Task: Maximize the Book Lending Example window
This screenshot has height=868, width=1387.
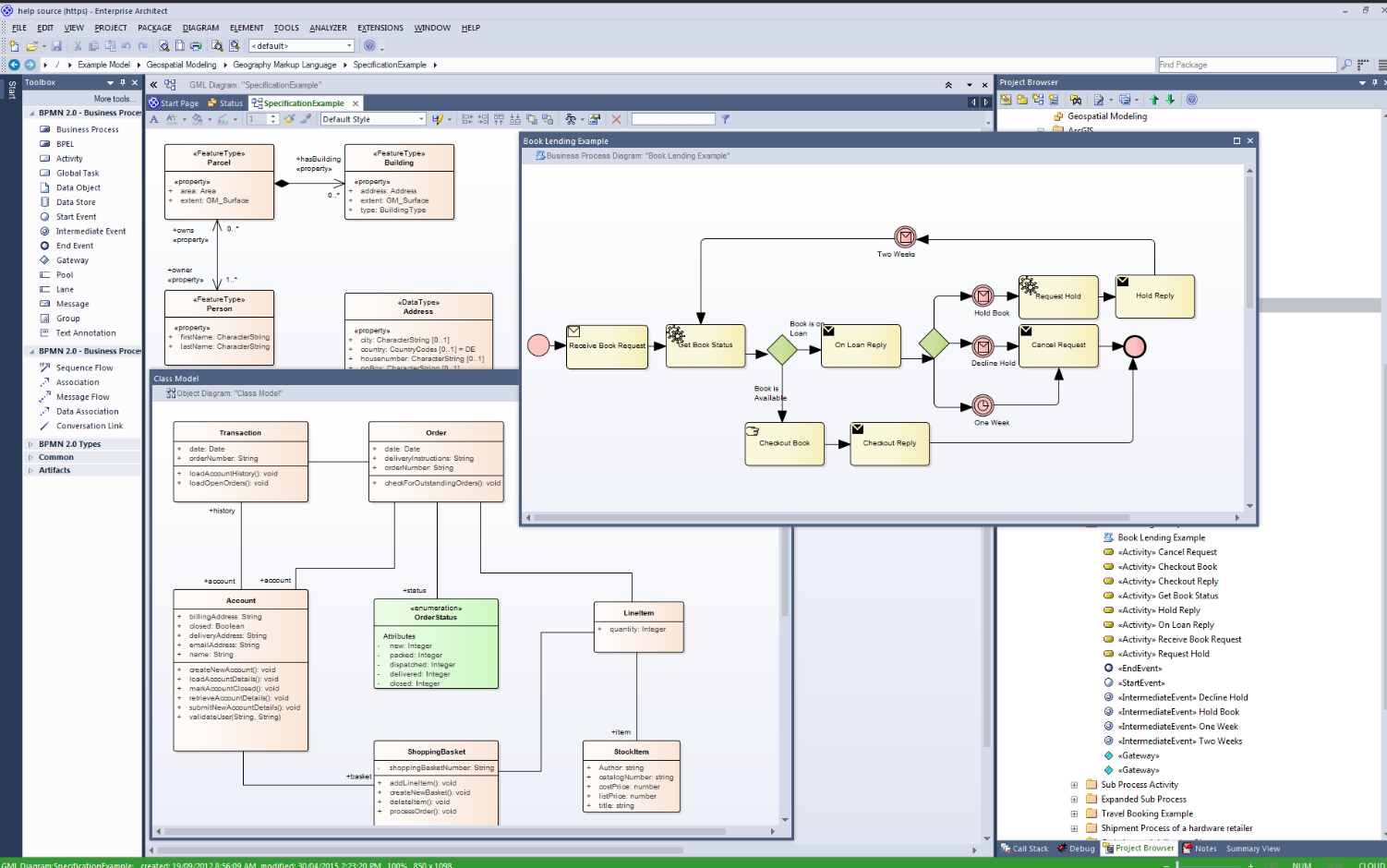Action: 1236,140
